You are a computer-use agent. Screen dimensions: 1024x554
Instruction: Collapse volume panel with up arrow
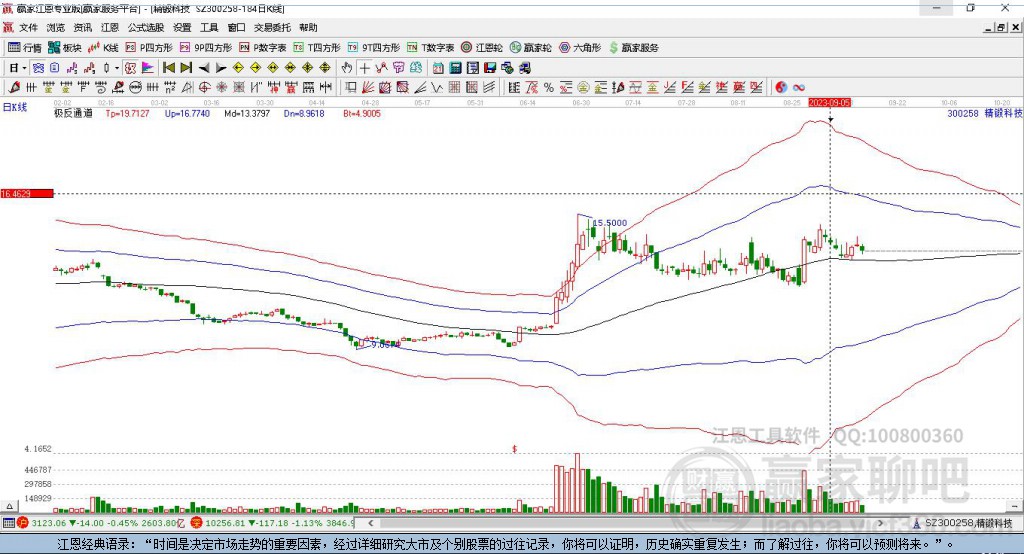pos(9,506)
